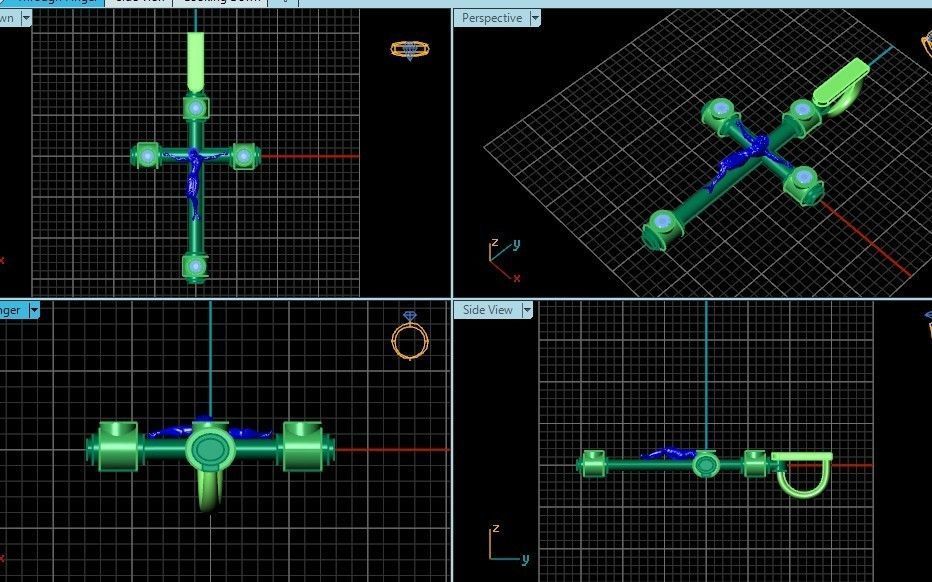
Task: Open the Side View viewport dropdown arrow
Action: (527, 310)
